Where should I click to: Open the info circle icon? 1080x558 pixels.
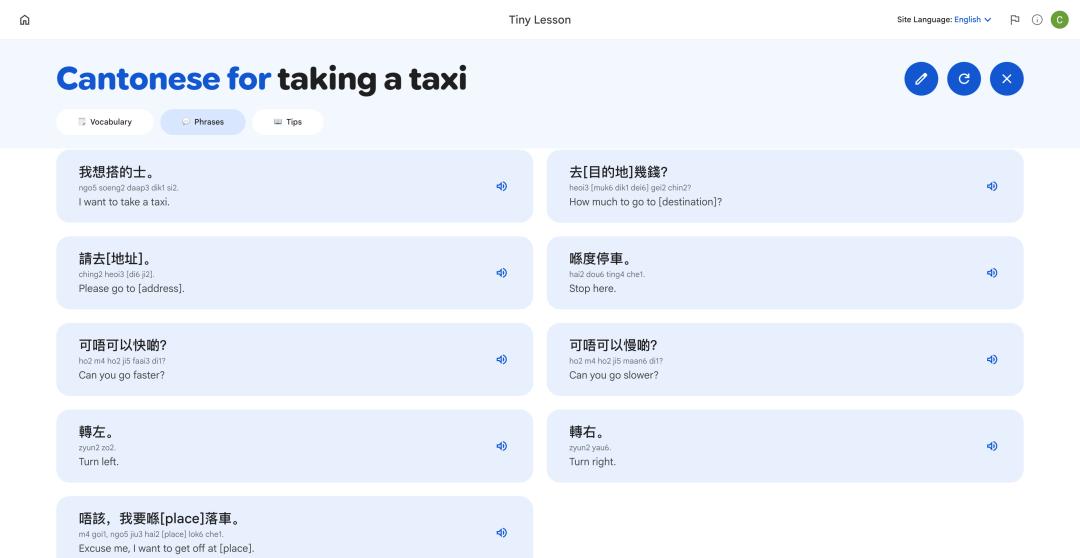click(1037, 20)
